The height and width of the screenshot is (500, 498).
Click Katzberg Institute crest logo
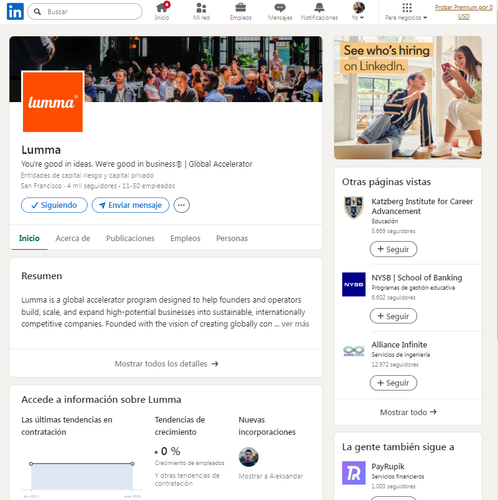[354, 207]
